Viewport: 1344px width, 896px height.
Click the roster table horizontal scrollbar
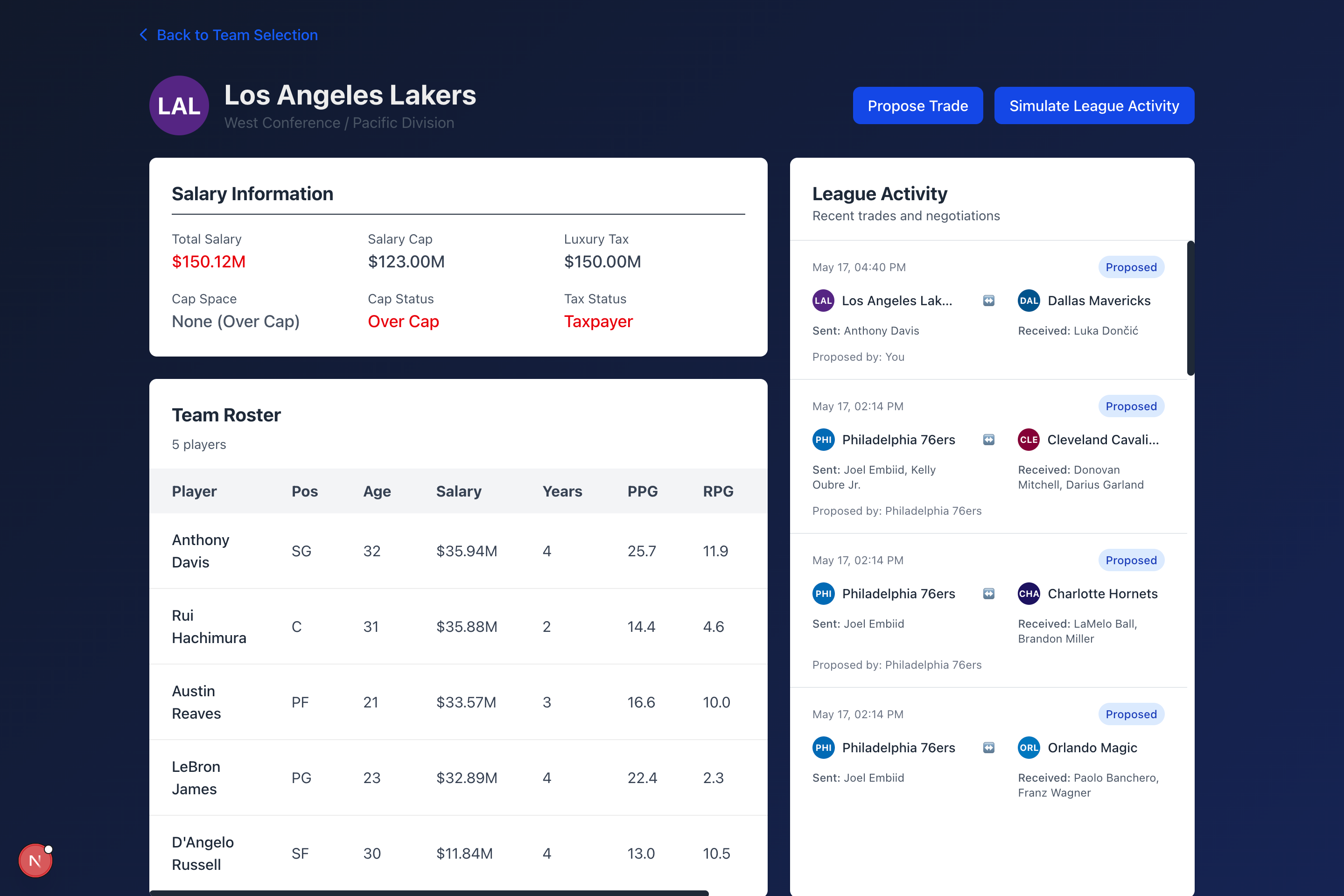[428, 893]
